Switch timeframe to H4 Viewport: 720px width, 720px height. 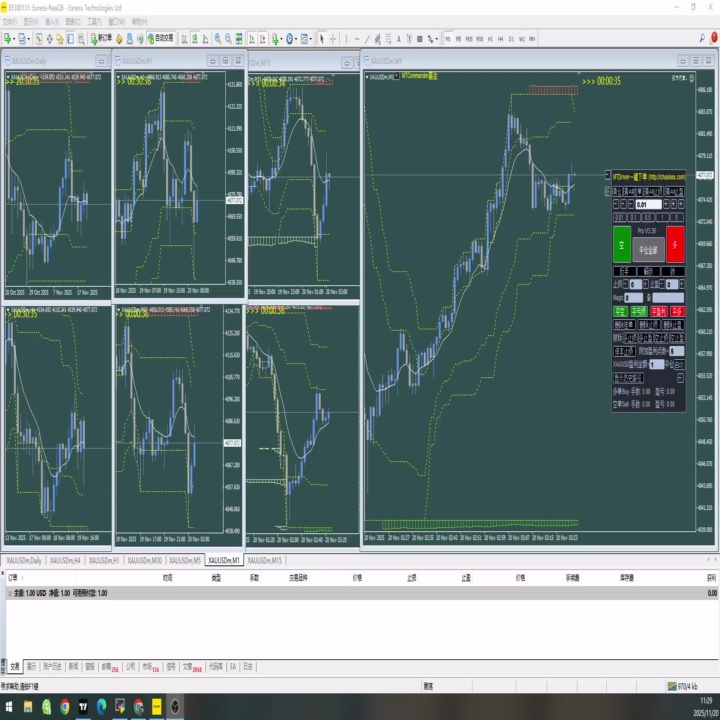pos(501,39)
